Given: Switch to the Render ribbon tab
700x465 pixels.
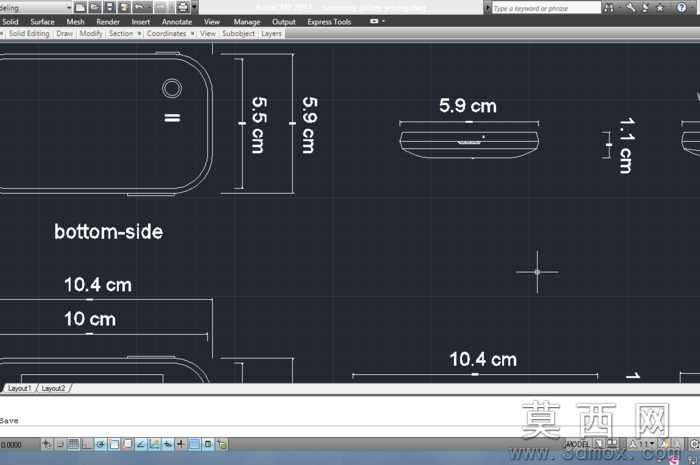Looking at the screenshot, I should pyautogui.click(x=108, y=21).
